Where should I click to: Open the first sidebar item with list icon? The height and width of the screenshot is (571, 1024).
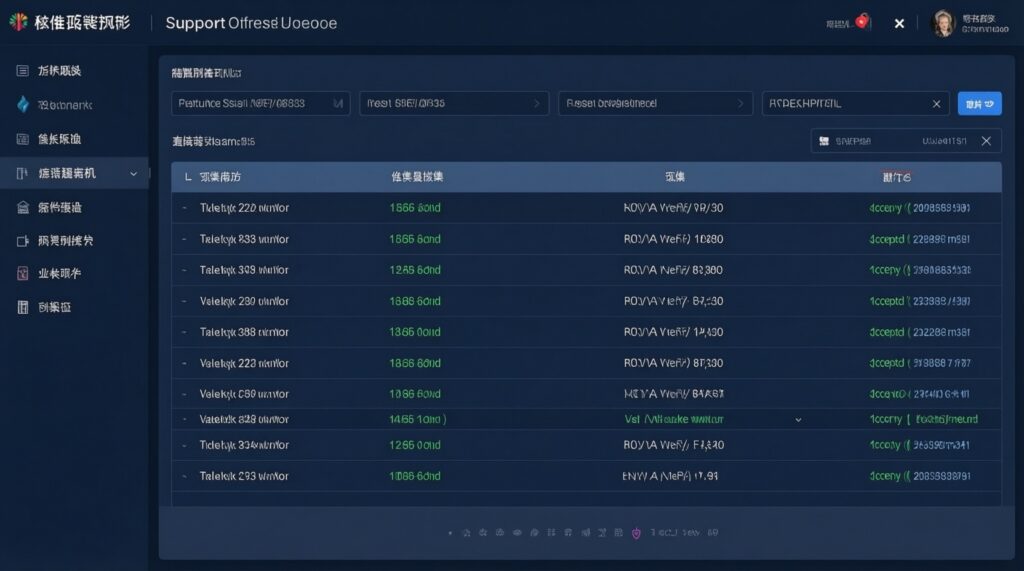click(x=23, y=70)
